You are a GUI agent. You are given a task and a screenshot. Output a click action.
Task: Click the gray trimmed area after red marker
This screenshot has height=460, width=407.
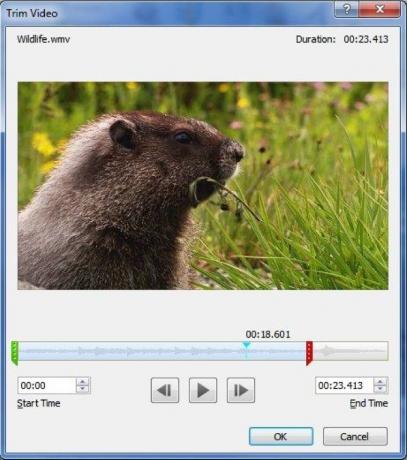(x=350, y=351)
